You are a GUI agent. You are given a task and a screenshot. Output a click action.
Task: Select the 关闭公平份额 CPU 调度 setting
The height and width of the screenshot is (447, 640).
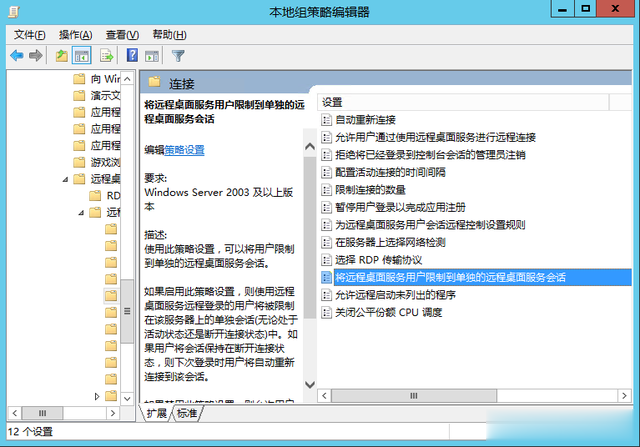[x=389, y=313]
